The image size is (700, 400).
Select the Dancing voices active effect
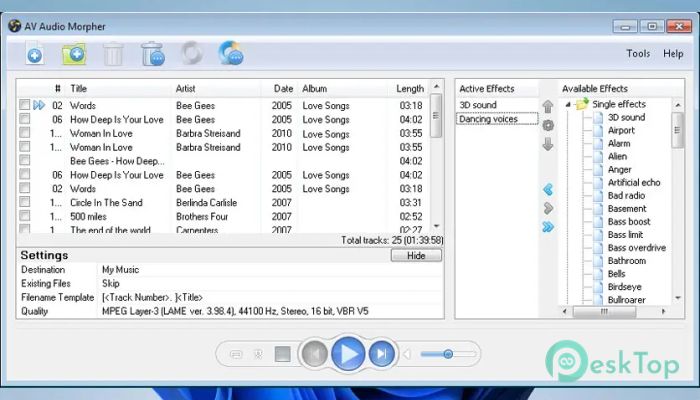click(x=497, y=119)
